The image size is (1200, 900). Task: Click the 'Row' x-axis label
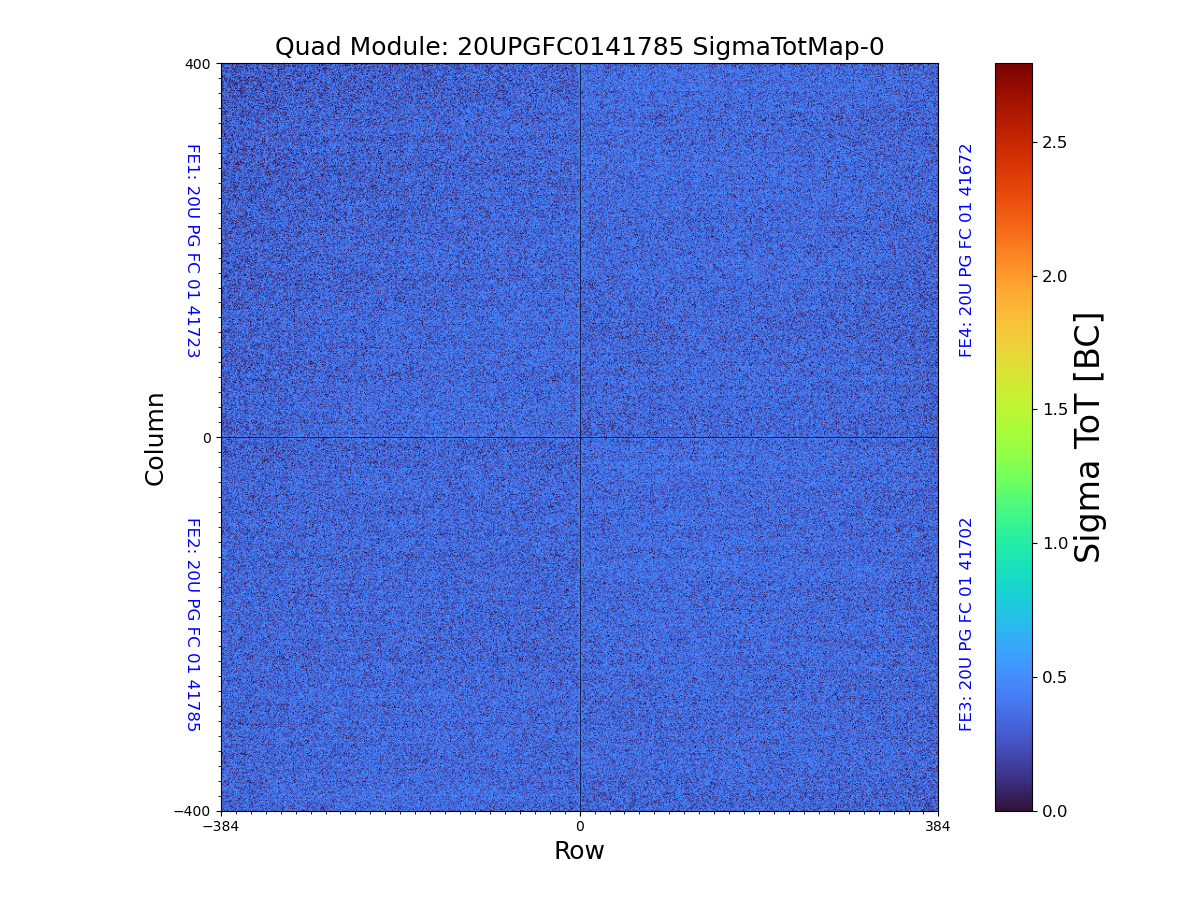tap(579, 851)
